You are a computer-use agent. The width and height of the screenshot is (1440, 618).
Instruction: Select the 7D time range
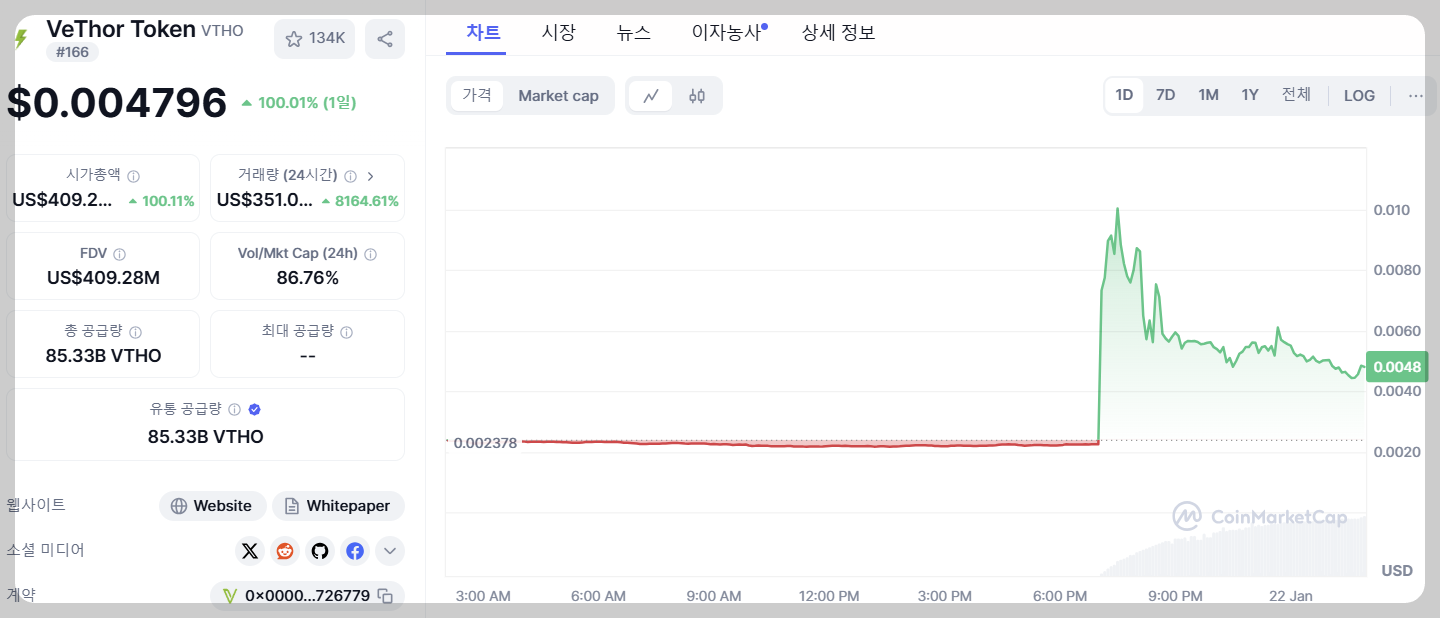click(x=1165, y=95)
